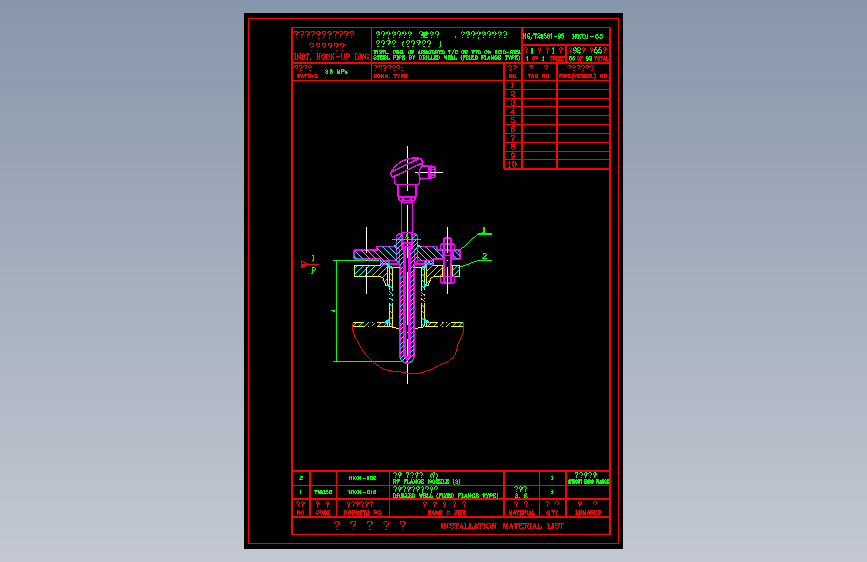
Task: Click the 'P' datum symbol left of the flange
Action: [314, 270]
